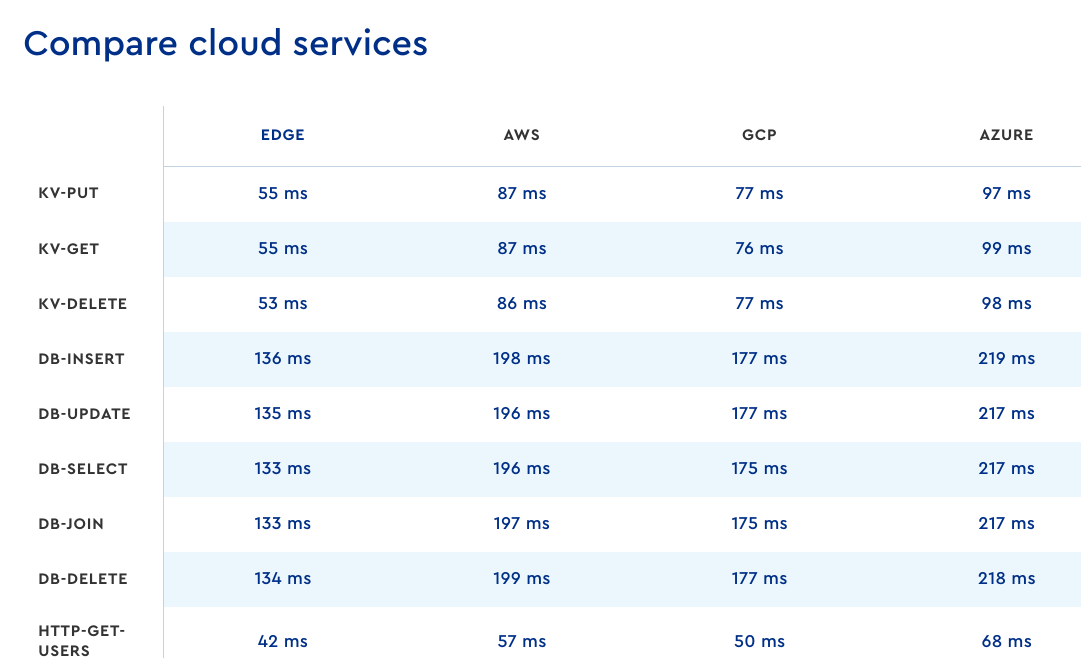Image resolution: width=1081 pixels, height=658 pixels.
Task: Select the DB-DELETE GCP value 177 ms
Action: coord(759,579)
